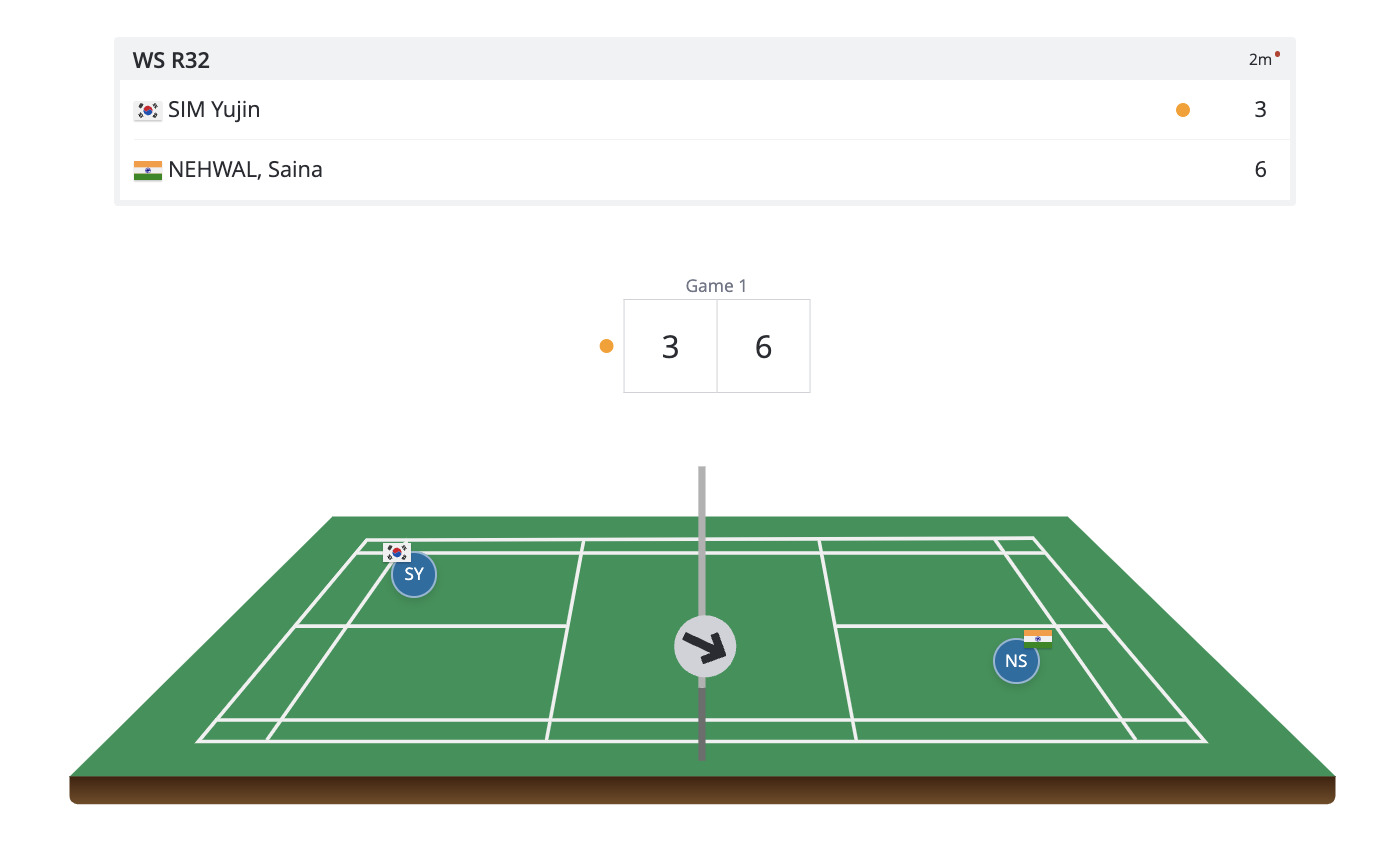Open the SIM Yujin player name
The image size is (1382, 850).
point(214,110)
